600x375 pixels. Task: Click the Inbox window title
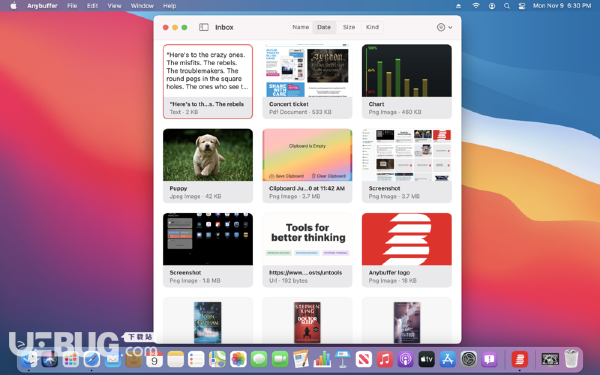tap(224, 27)
